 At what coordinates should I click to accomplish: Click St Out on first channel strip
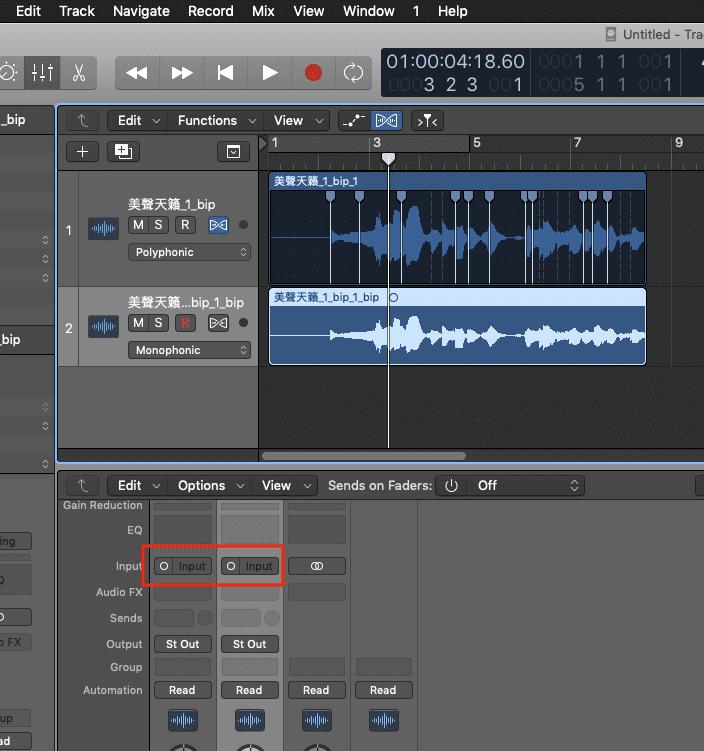182,644
